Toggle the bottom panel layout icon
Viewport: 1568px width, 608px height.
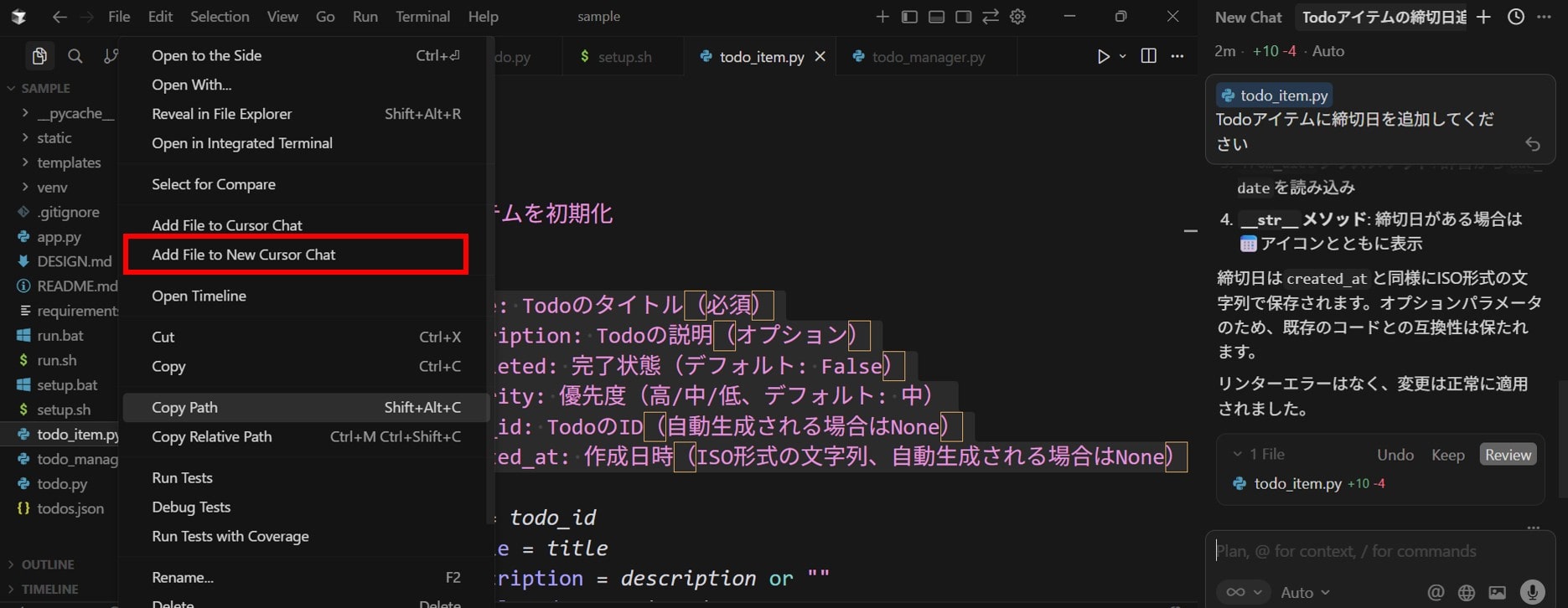point(937,17)
